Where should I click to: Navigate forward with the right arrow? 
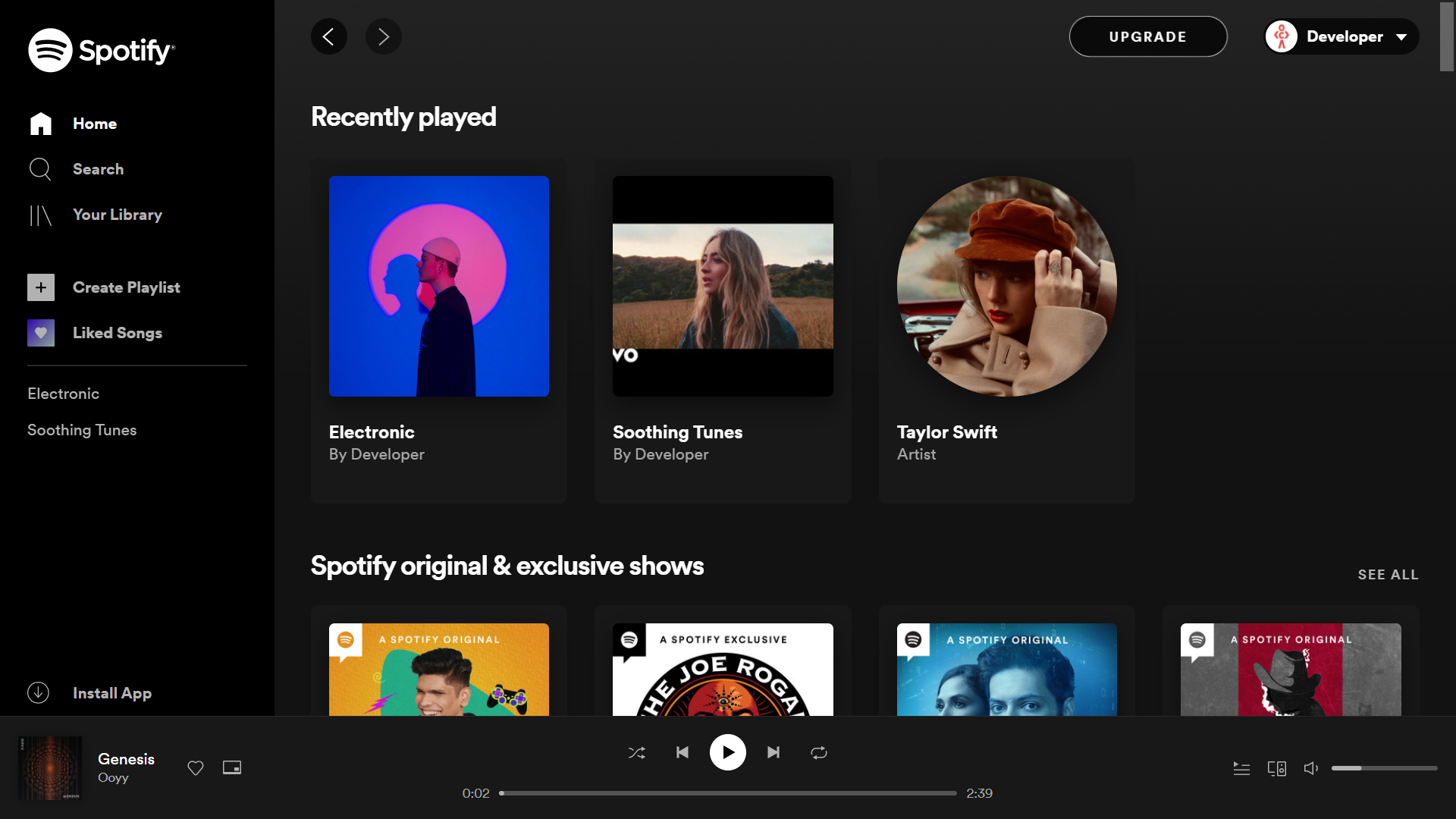384,36
